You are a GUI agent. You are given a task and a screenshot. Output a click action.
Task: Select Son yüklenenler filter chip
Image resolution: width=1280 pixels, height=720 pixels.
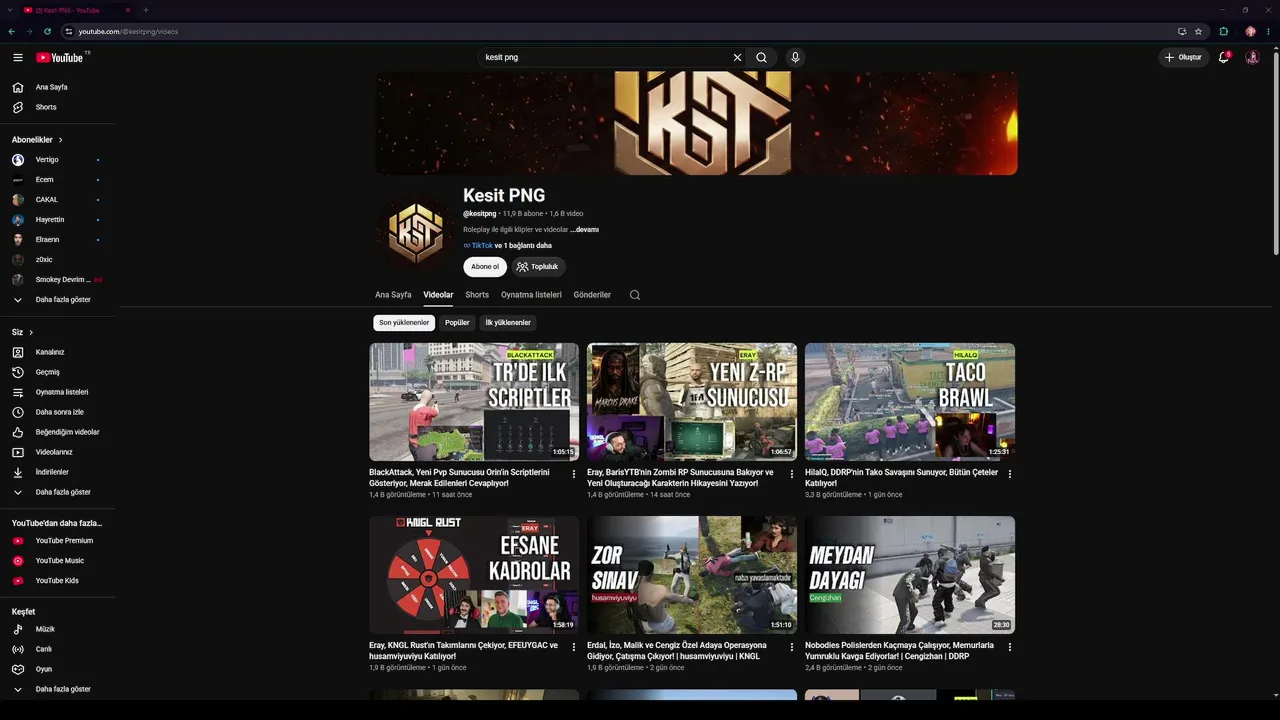(x=404, y=323)
